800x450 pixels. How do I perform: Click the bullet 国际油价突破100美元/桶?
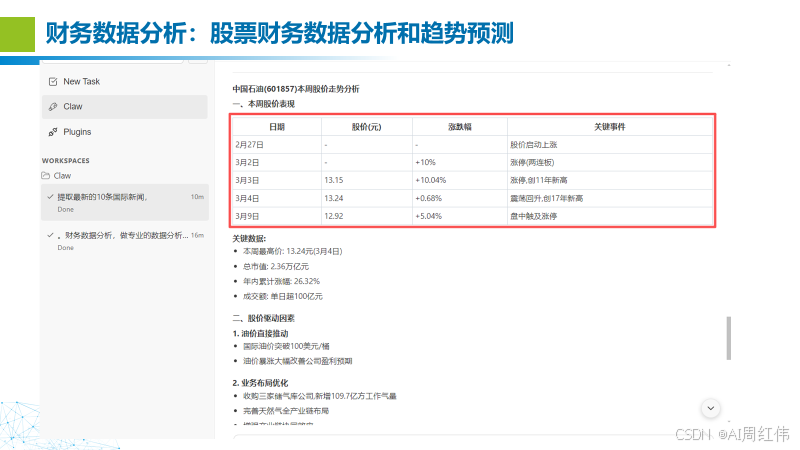[286, 346]
